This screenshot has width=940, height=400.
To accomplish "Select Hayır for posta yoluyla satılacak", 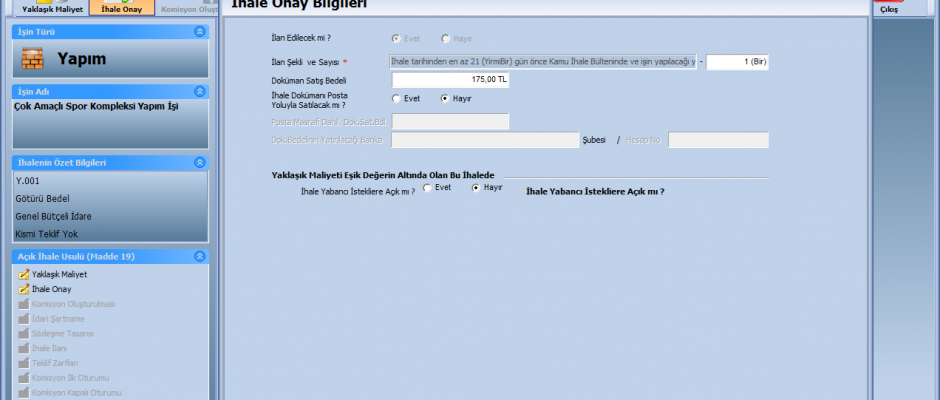I will tap(445, 99).
